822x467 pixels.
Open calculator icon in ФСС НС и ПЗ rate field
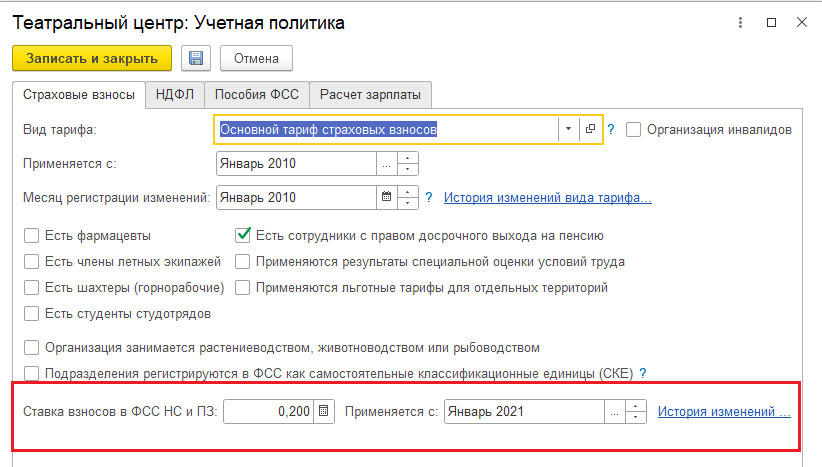click(323, 411)
